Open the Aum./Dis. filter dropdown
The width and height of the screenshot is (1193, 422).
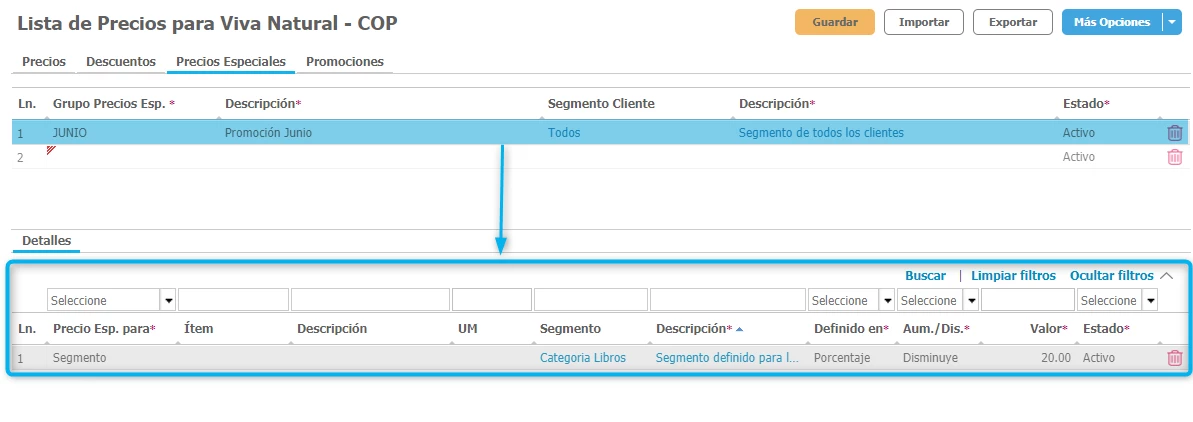970,300
